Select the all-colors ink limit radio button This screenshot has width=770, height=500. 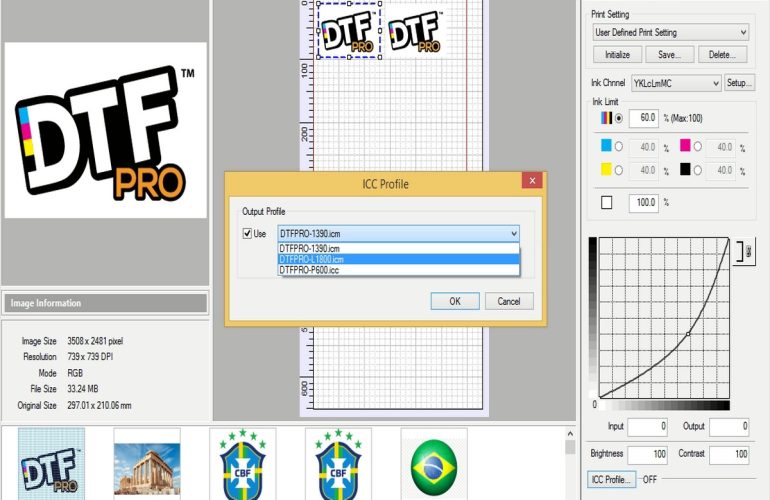[x=619, y=118]
